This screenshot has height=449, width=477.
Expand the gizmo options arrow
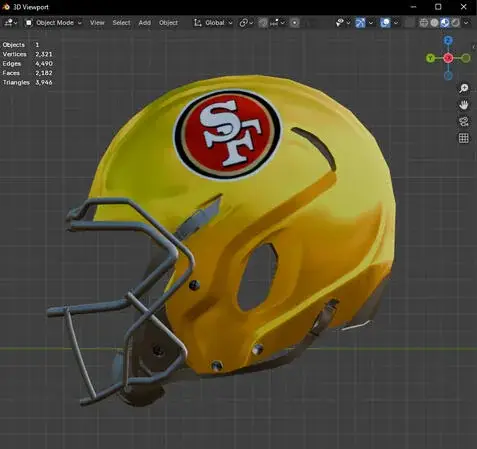click(371, 23)
